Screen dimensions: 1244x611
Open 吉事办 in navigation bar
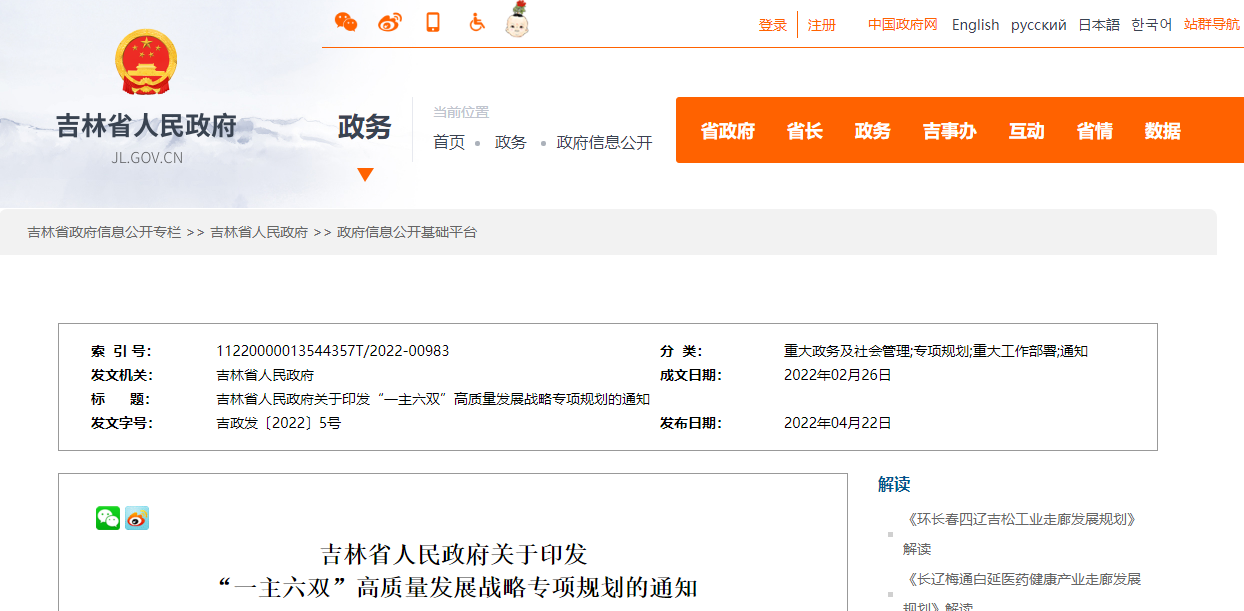tap(949, 131)
